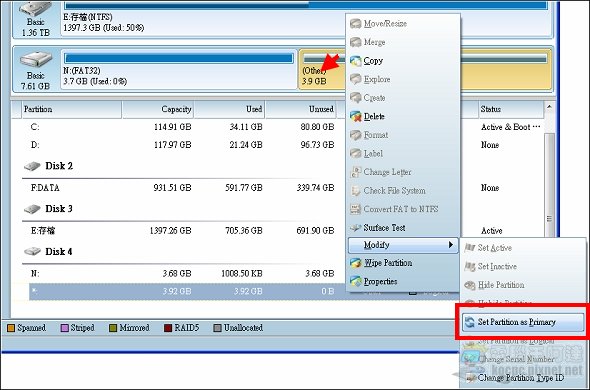Click the Properties icon in context menu
Image resolution: width=590 pixels, height=390 pixels.
point(356,281)
